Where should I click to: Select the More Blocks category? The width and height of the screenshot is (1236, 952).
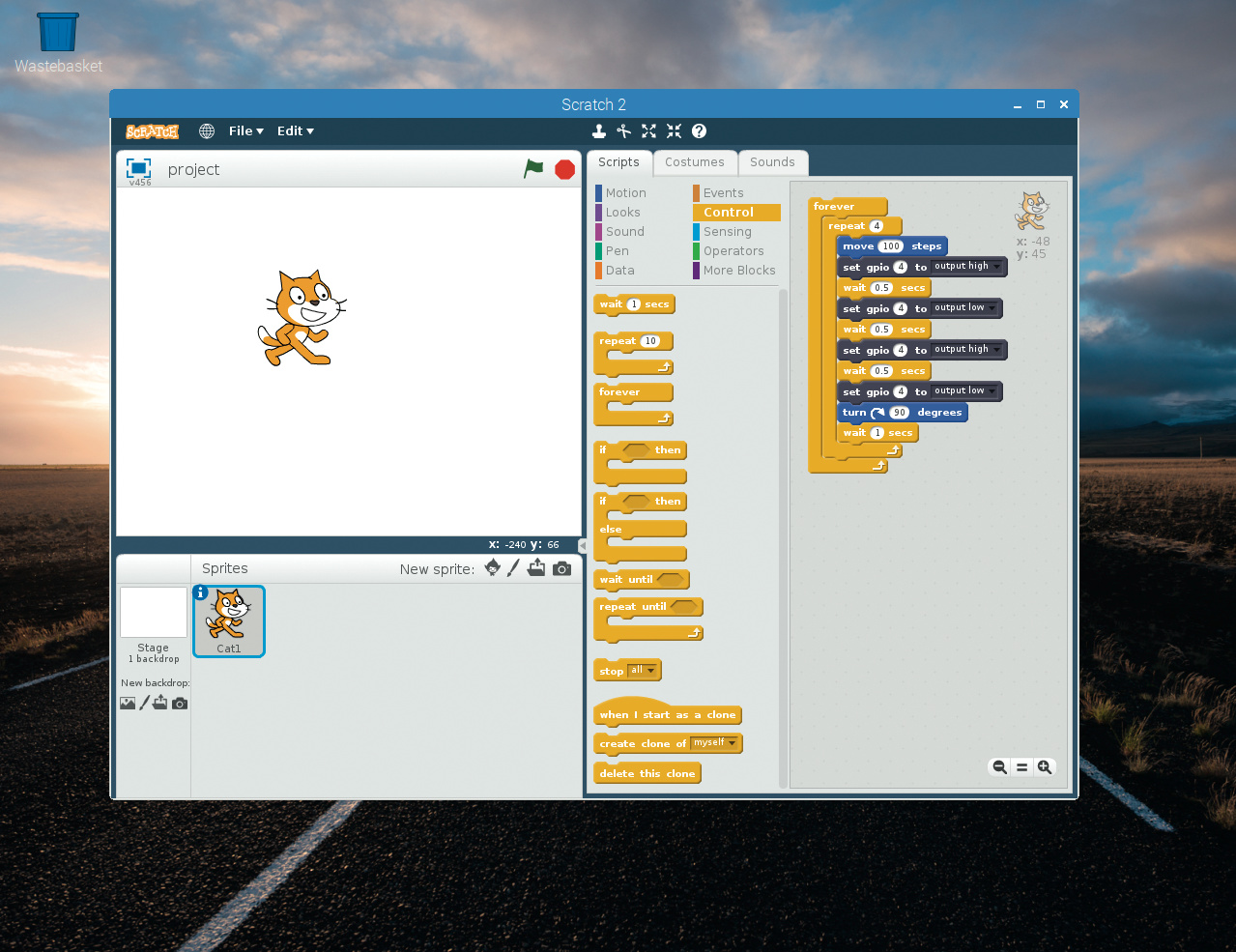[x=739, y=271]
